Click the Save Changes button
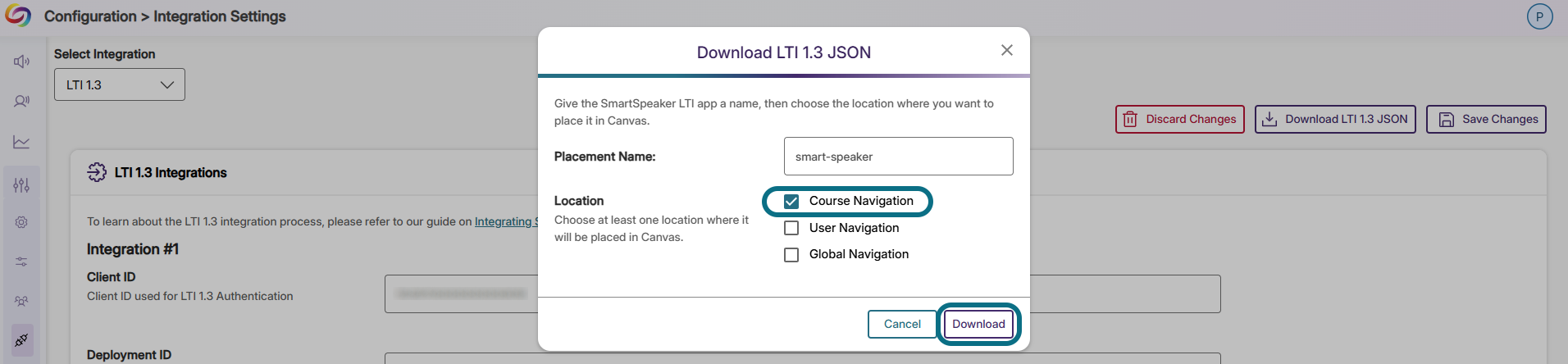Image resolution: width=1568 pixels, height=364 pixels. coord(1486,119)
